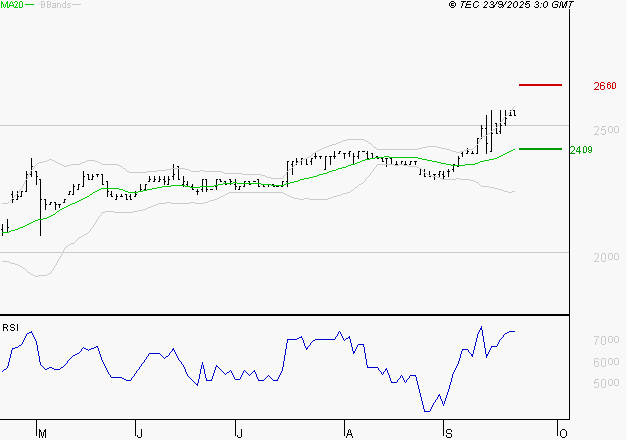Click the RSI line's lowest dip near September

click(426, 410)
